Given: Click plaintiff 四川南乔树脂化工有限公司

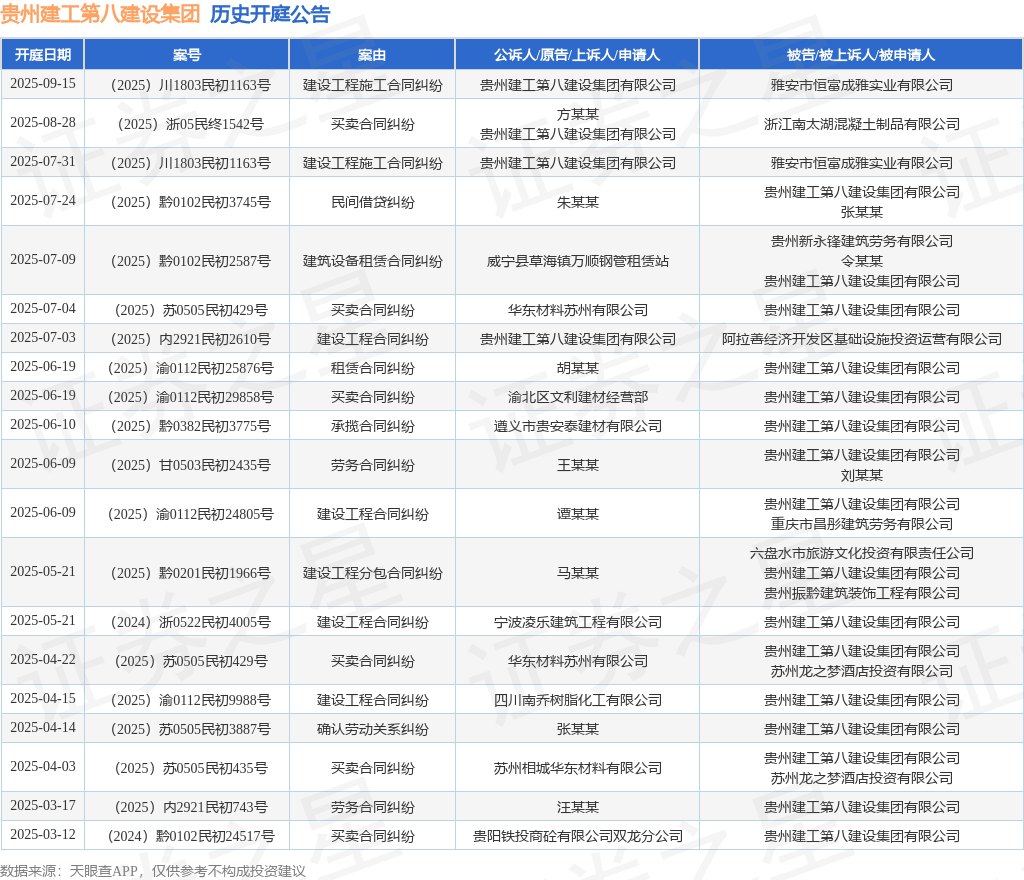Looking at the screenshot, I should (x=577, y=700).
